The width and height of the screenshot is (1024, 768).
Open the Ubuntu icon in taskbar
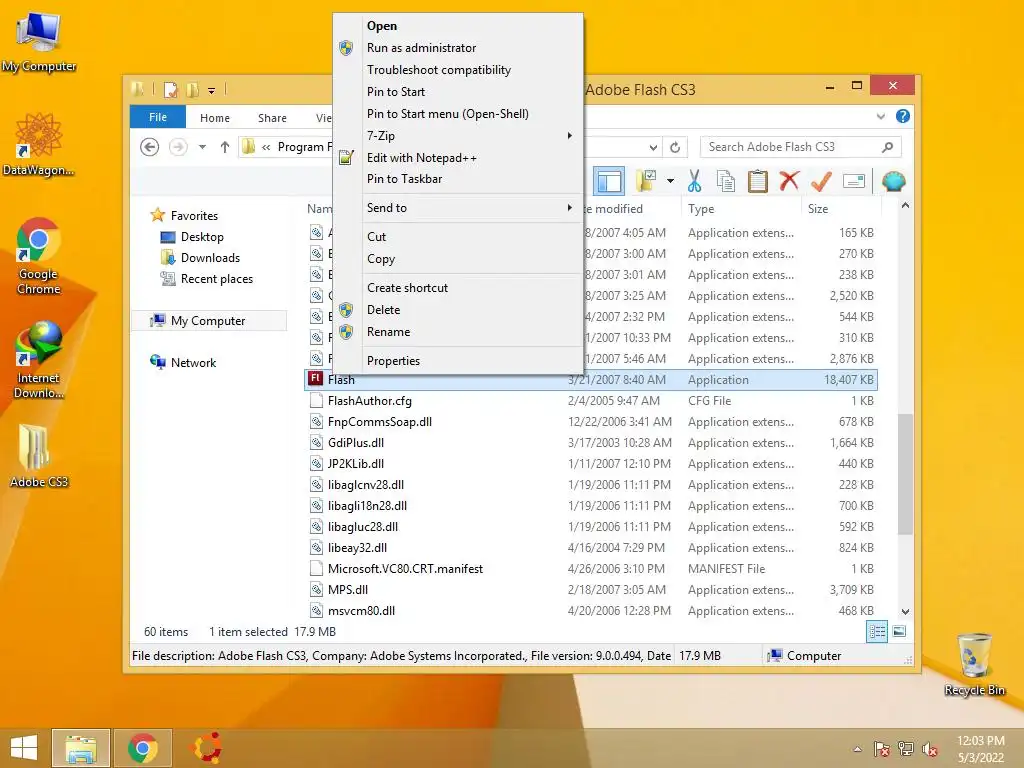pyautogui.click(x=206, y=748)
